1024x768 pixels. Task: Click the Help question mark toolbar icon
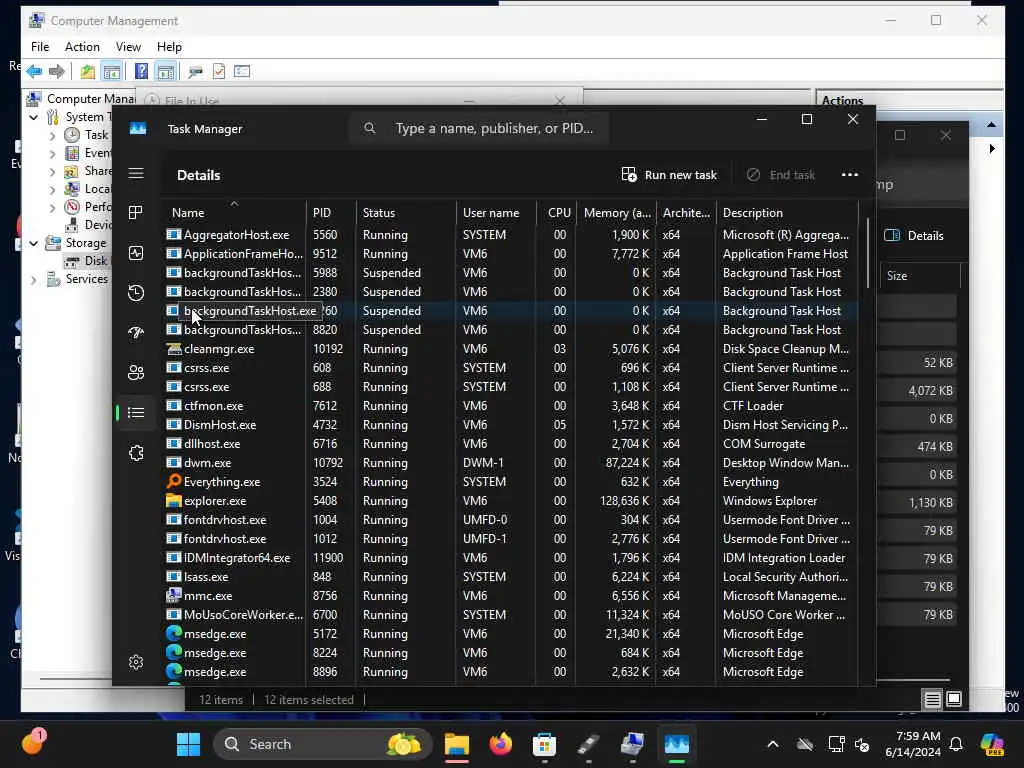[141, 71]
